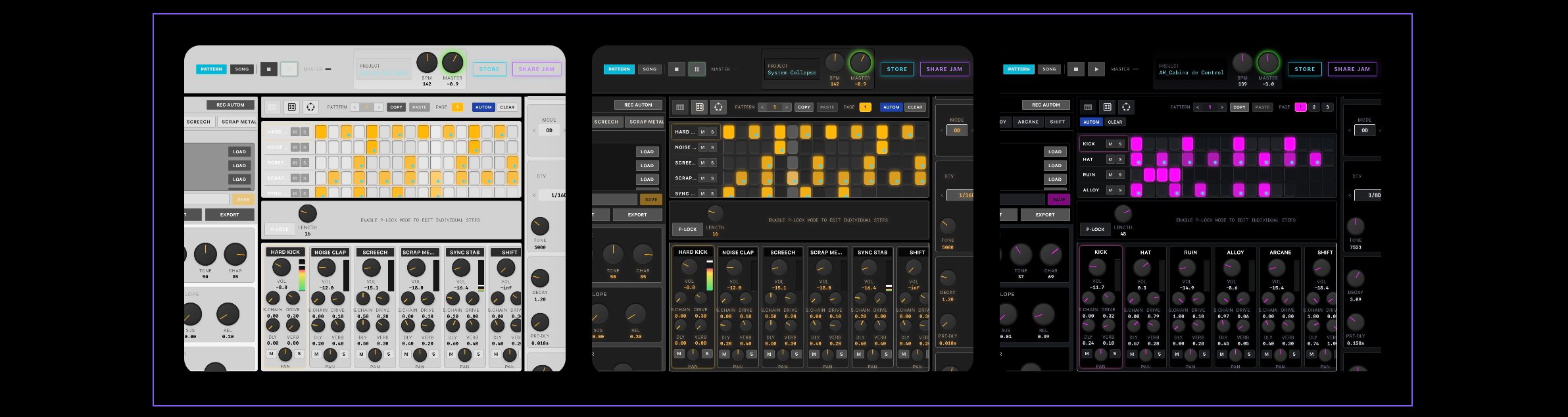Mute RUIN track in magenta panel
Screen dimensions: 1568x417
pos(1110,175)
